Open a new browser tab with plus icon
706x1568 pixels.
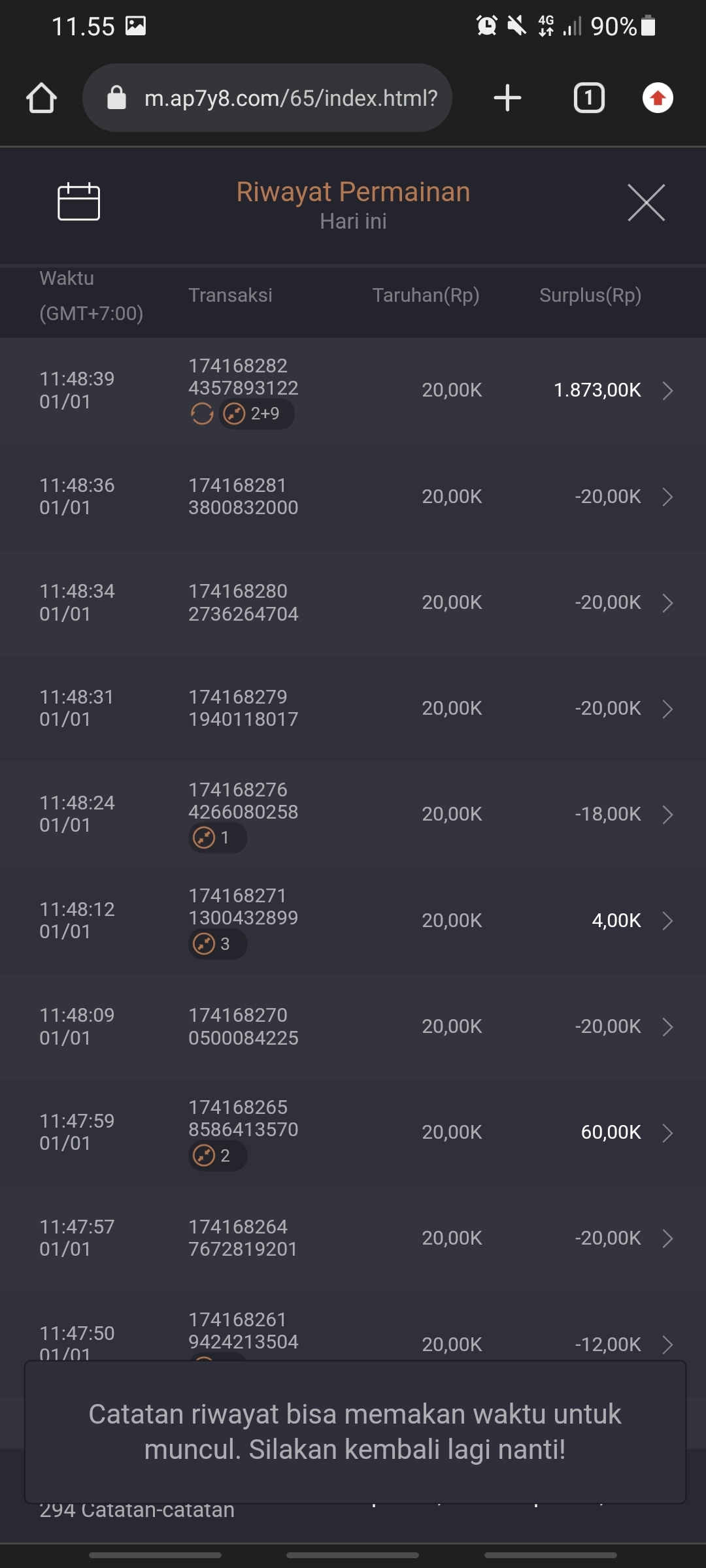507,98
